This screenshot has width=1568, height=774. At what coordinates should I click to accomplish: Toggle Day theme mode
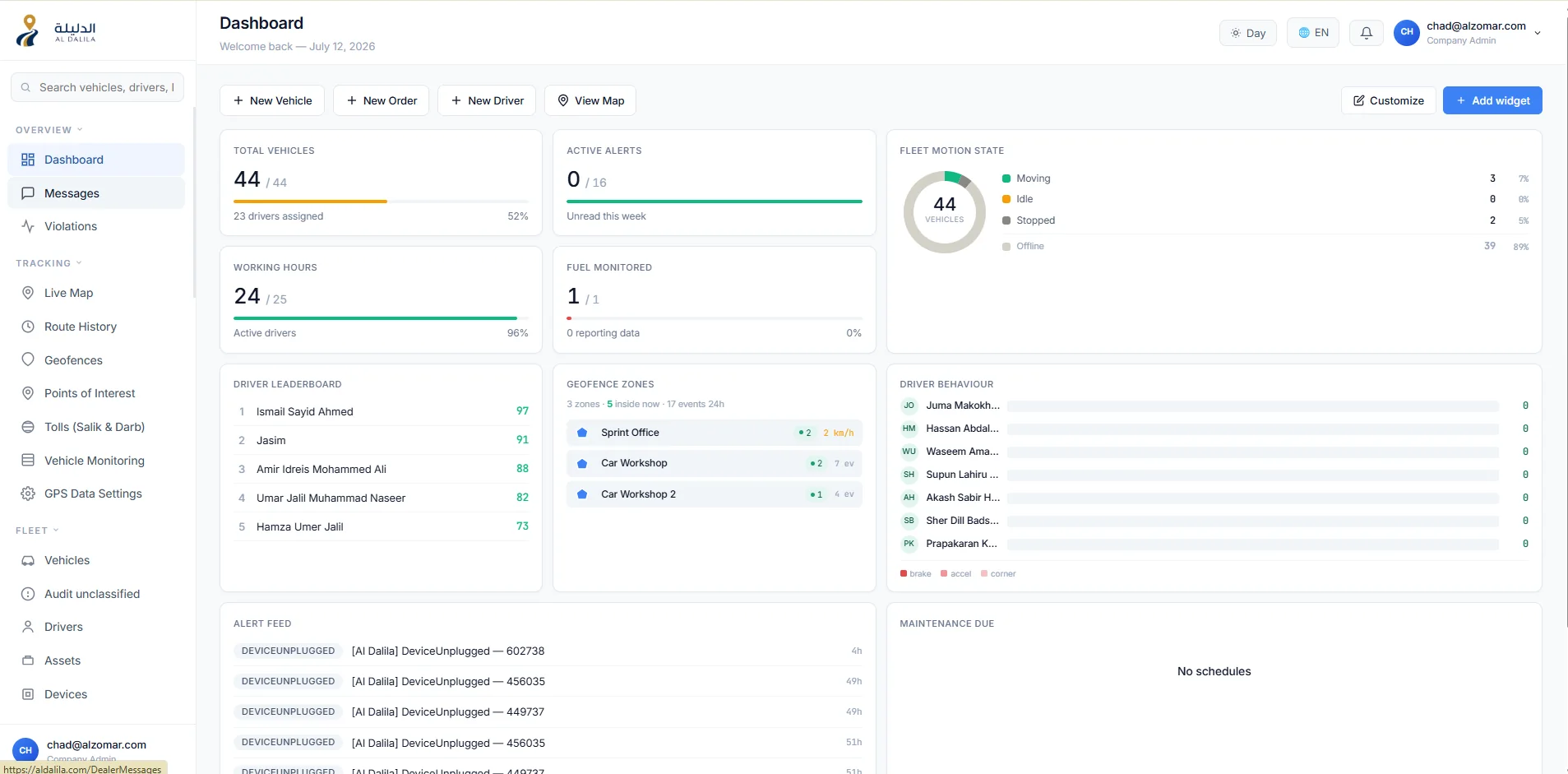tap(1247, 33)
